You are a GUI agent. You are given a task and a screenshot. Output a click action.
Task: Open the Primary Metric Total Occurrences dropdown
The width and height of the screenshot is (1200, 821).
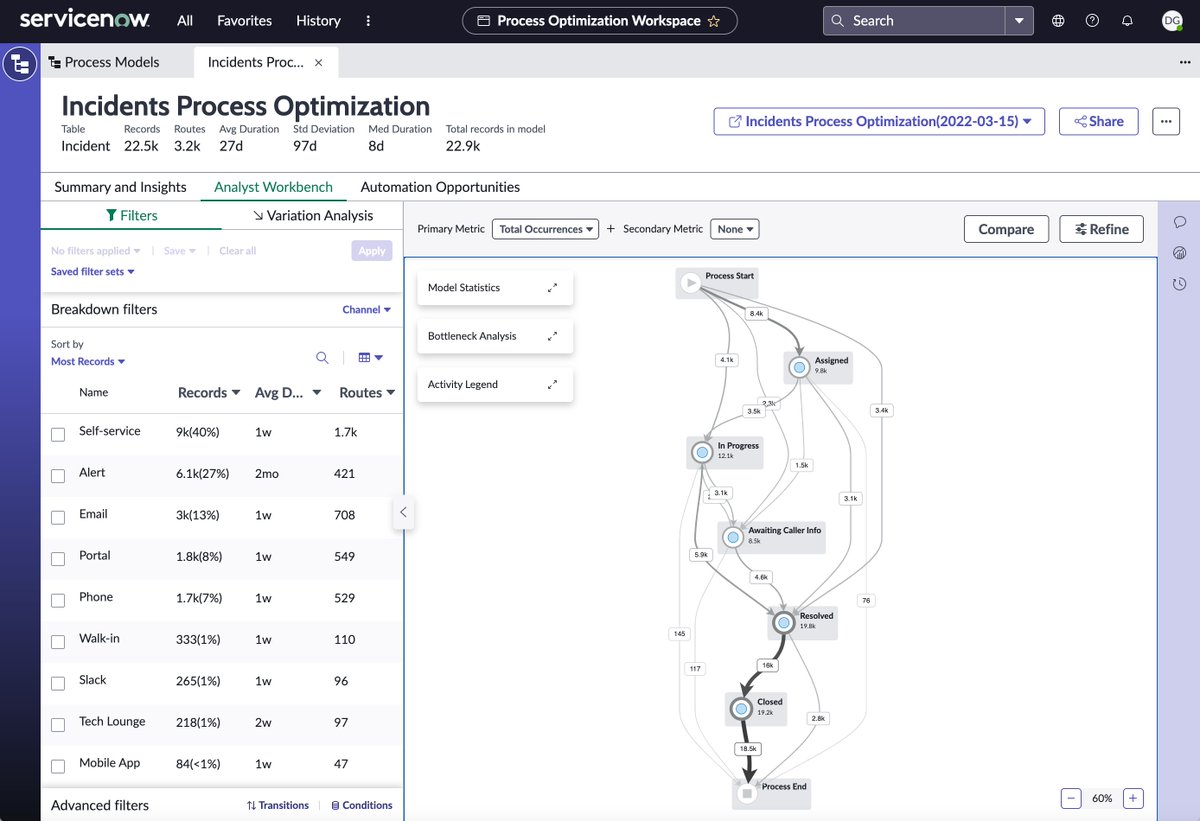[x=545, y=229]
